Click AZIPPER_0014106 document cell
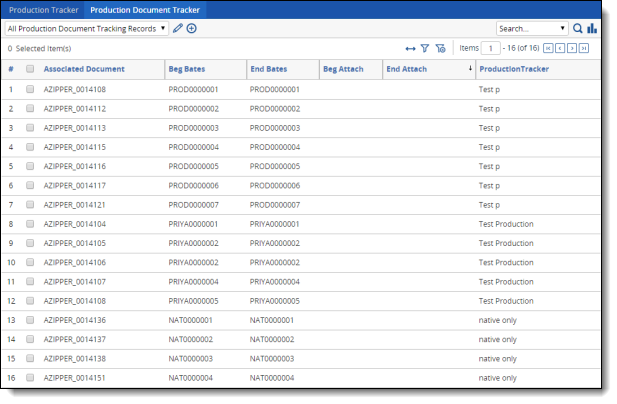Viewport: 617px width, 404px height. coord(75,262)
